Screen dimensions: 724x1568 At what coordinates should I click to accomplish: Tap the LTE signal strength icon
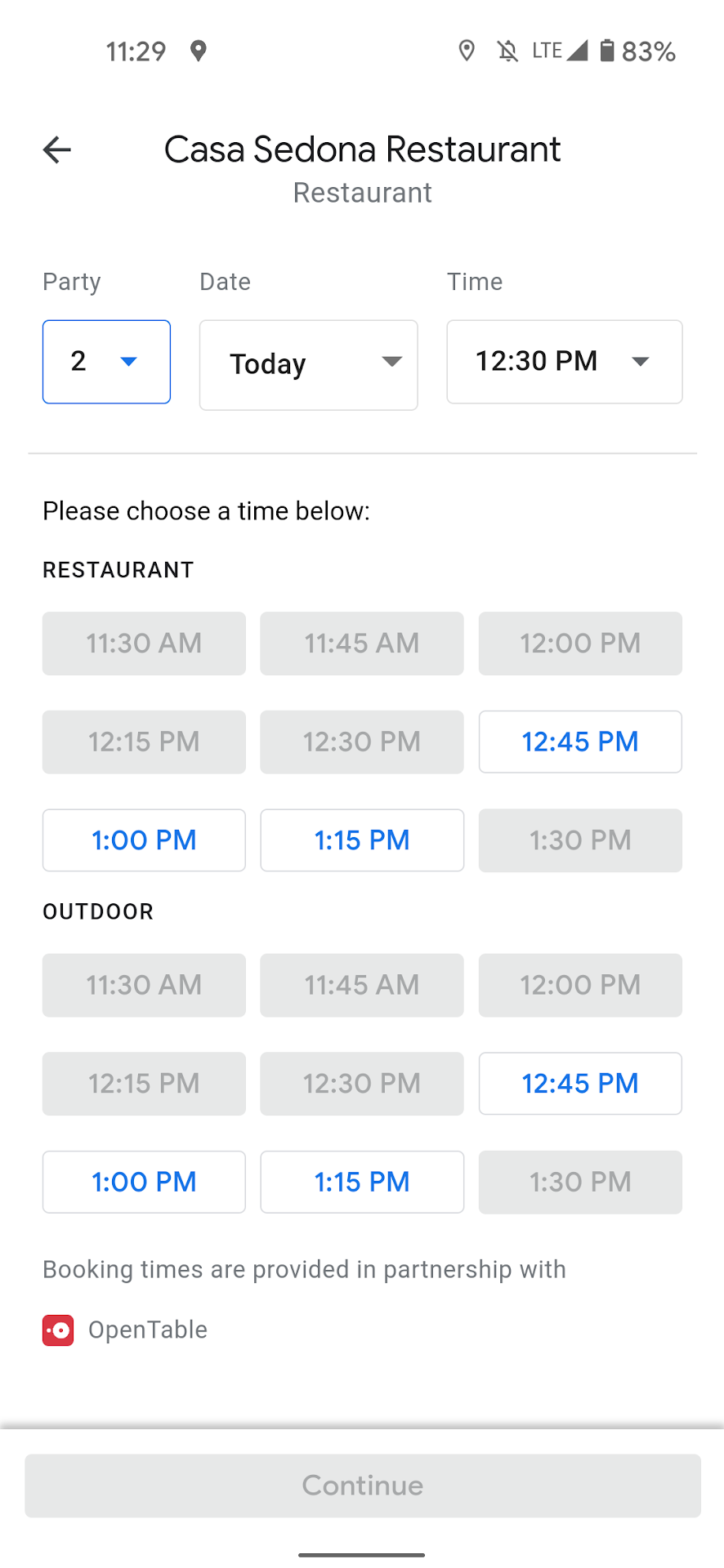coord(577,51)
